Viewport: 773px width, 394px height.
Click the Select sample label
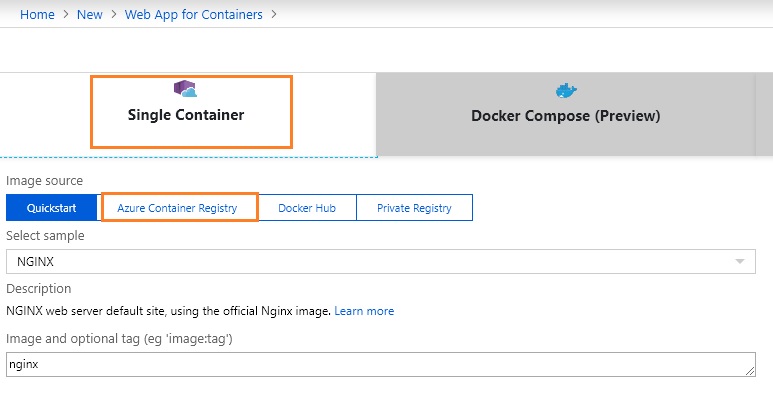[x=45, y=236]
